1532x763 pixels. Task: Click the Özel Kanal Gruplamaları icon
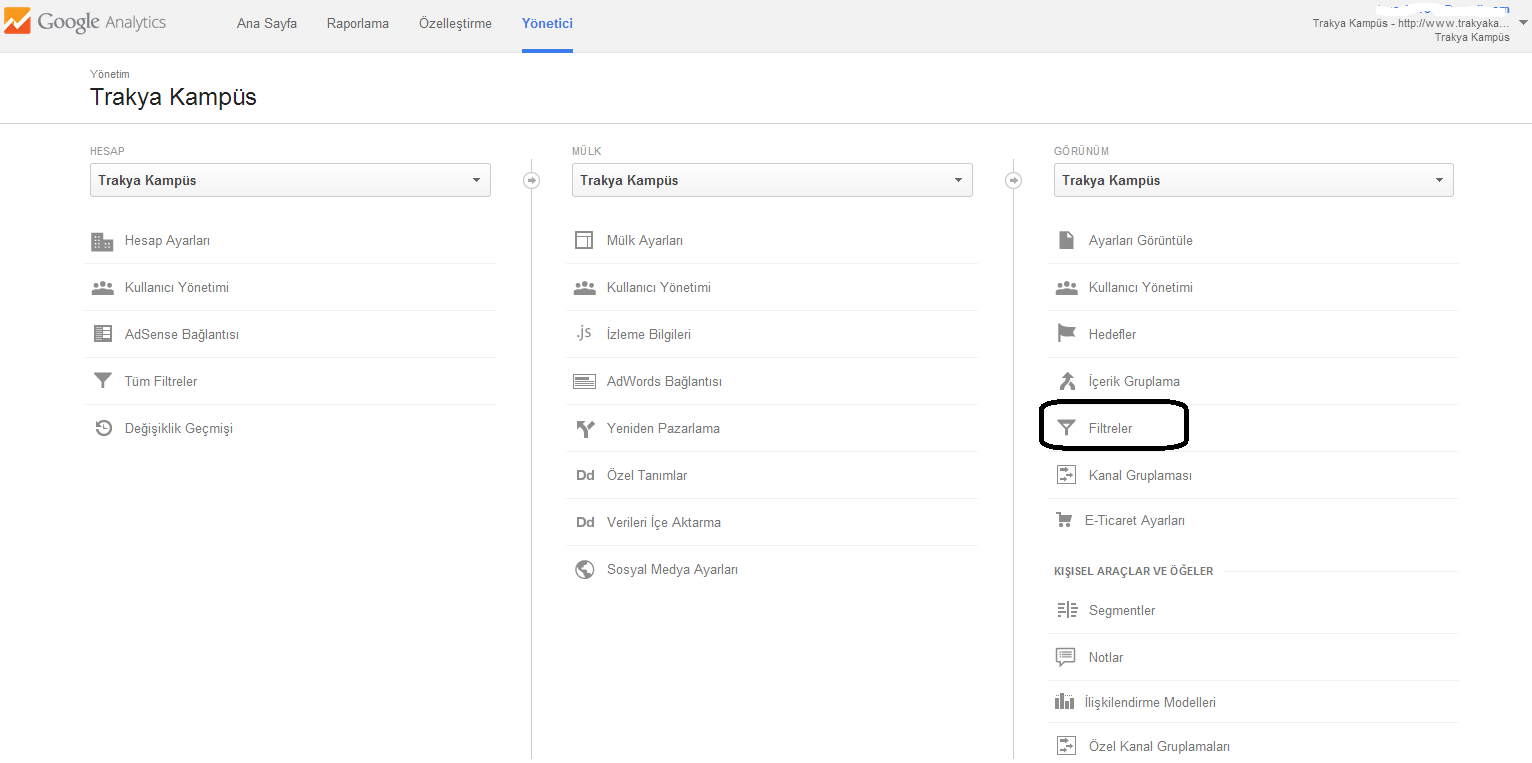click(x=1066, y=746)
